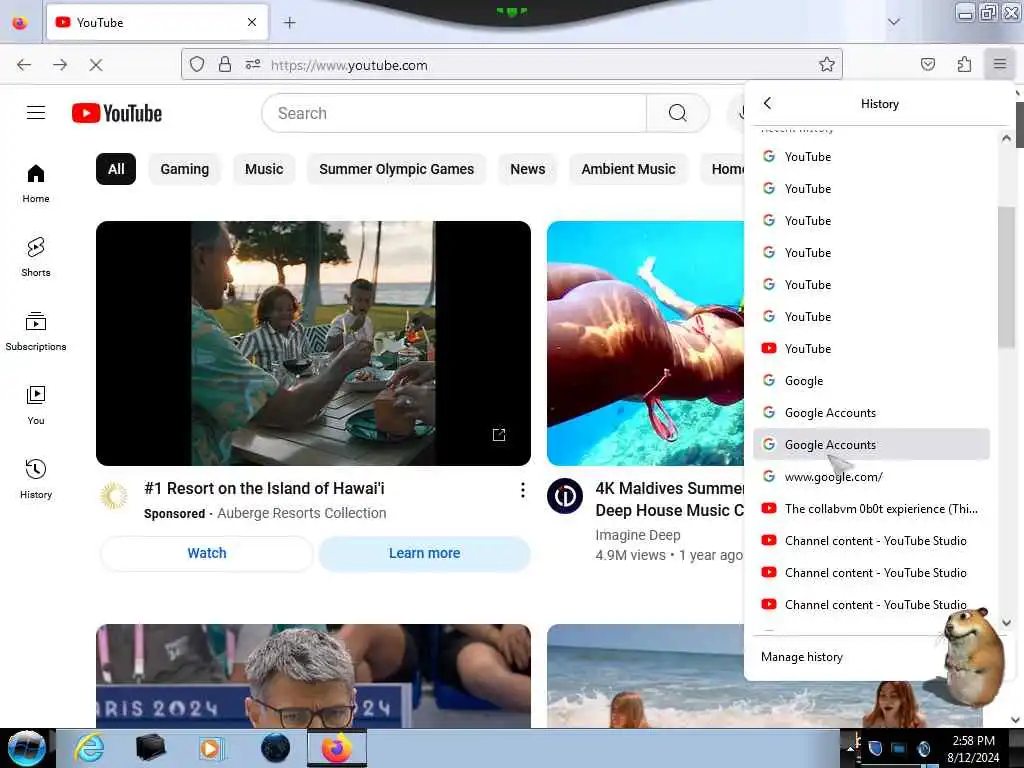Open the Paris 2024 video thumbnail

click(313, 676)
